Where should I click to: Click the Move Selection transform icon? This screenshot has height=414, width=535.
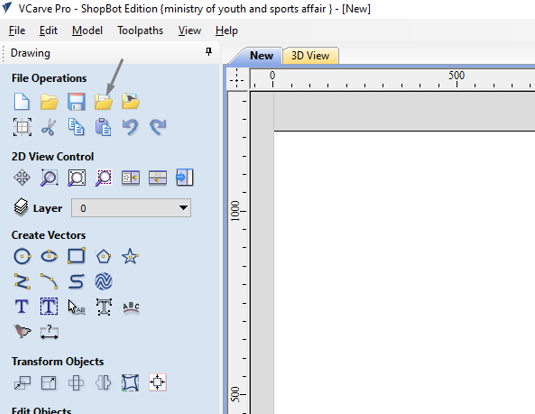pos(22,383)
